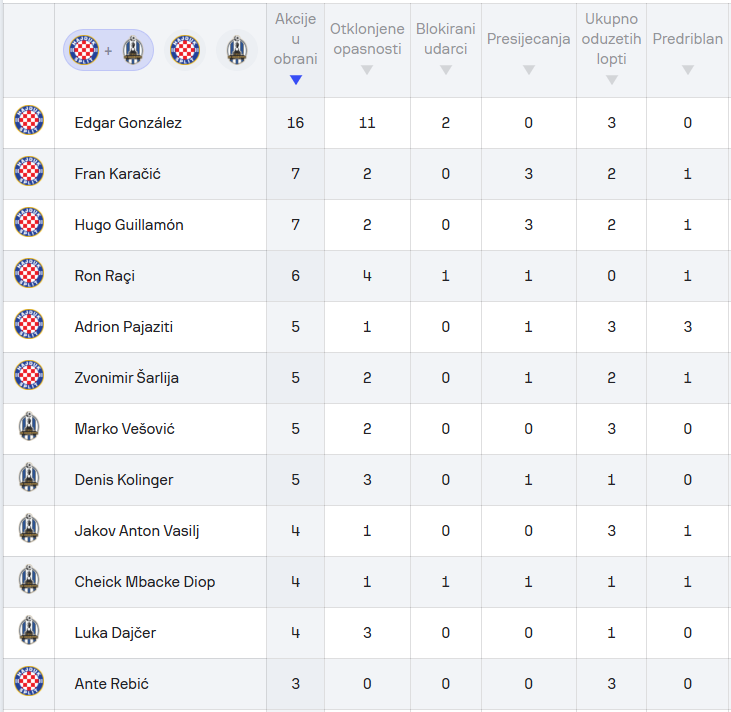Sort by Otklonjene opasnosti column
Image resolution: width=731 pixels, height=712 pixels.
tap(367, 49)
